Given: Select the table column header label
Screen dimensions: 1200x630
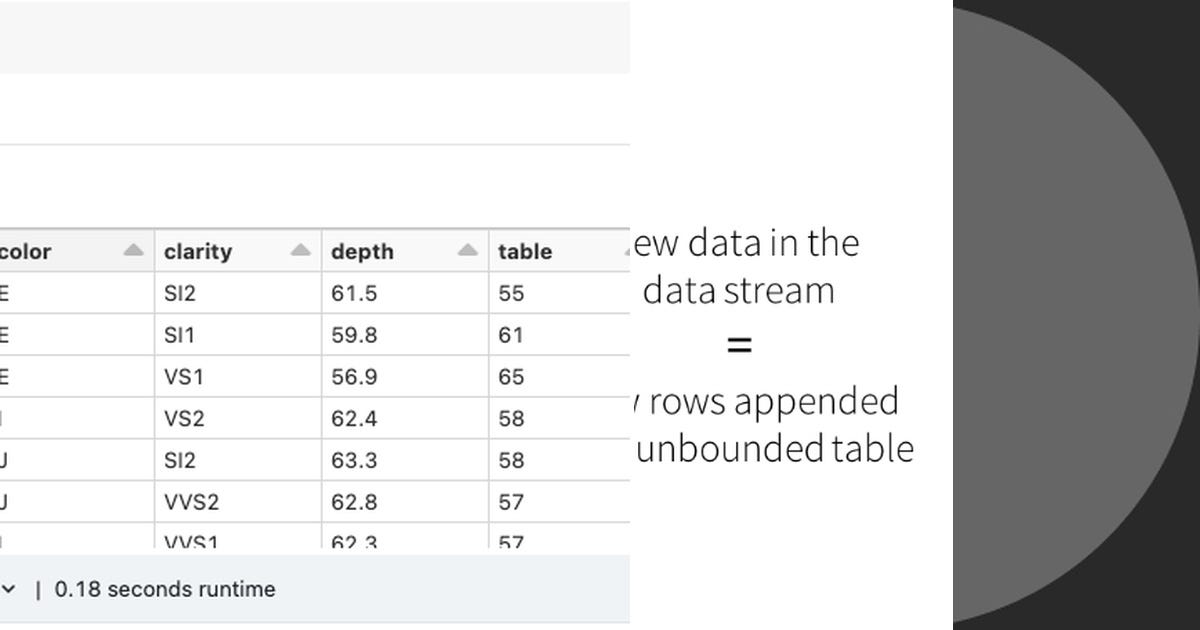Looking at the screenshot, I should (x=525, y=252).
